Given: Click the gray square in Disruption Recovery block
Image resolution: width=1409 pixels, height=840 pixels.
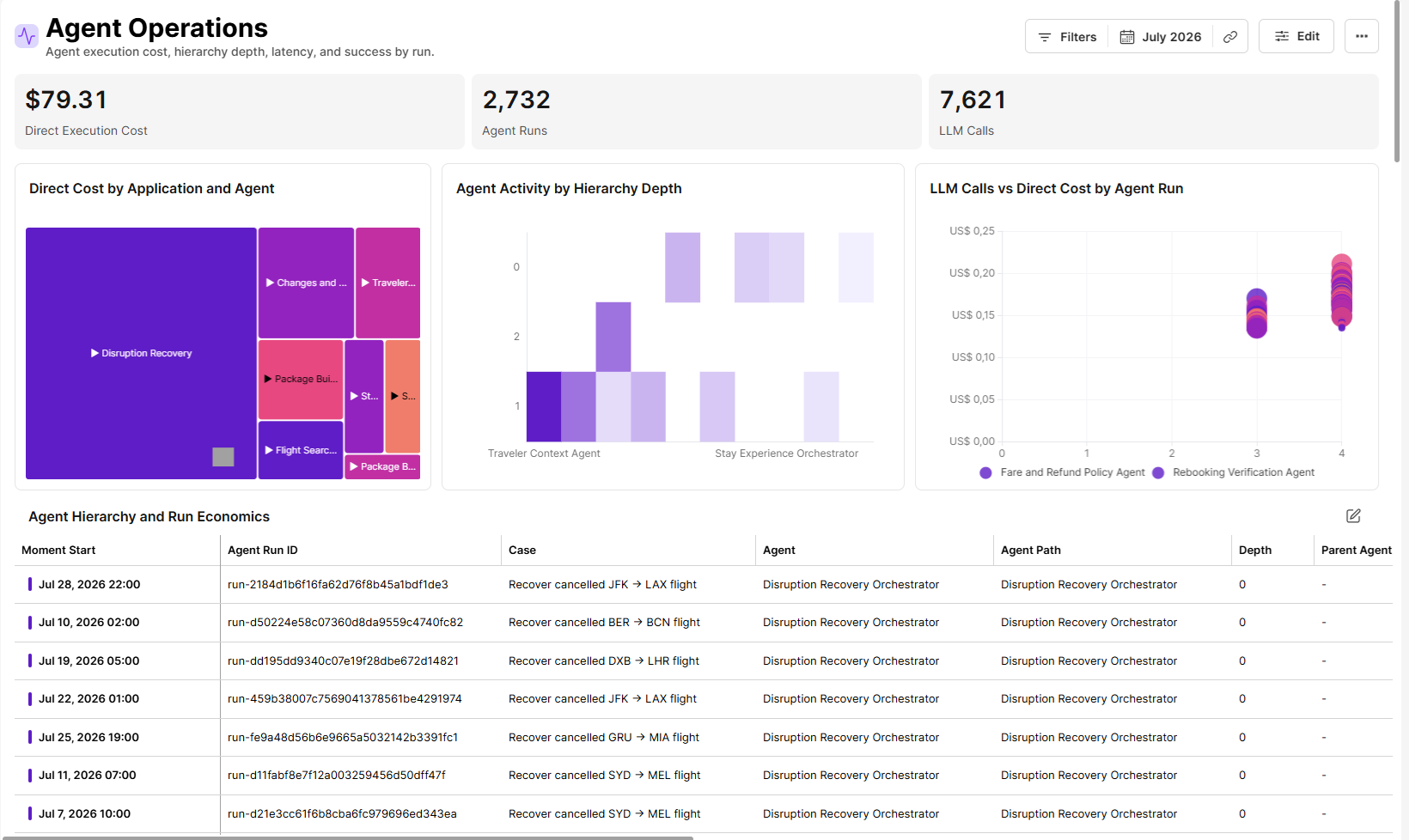Looking at the screenshot, I should click(223, 457).
